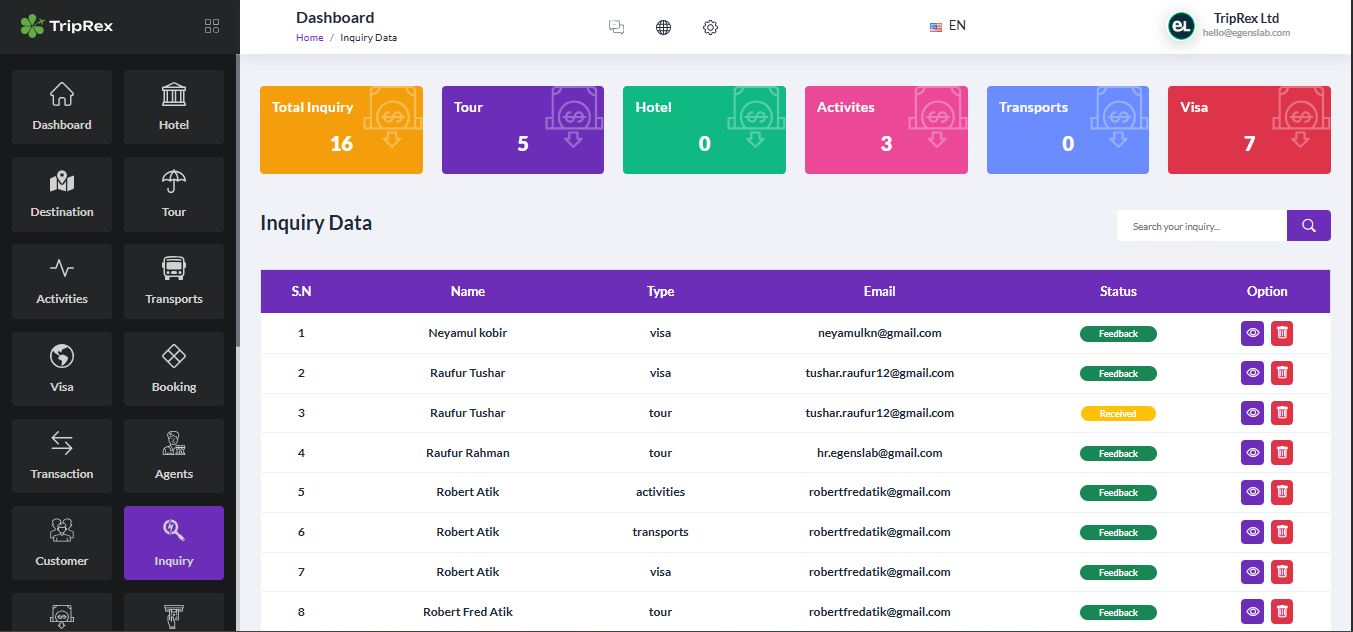This screenshot has height=632, width=1353.
Task: View Robert Fred Atik's inquiry details
Action: coord(1252,611)
